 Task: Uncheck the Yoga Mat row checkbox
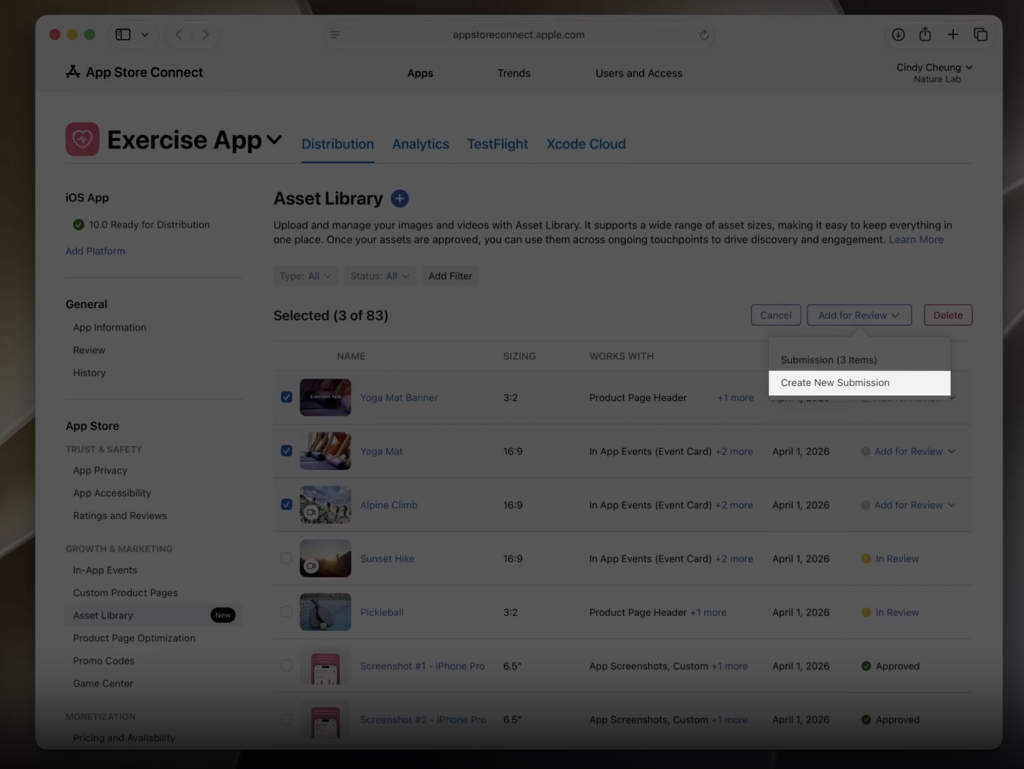286,450
